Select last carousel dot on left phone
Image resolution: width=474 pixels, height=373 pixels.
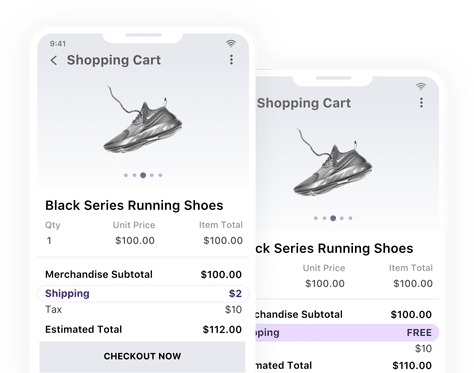pyautogui.click(x=160, y=175)
